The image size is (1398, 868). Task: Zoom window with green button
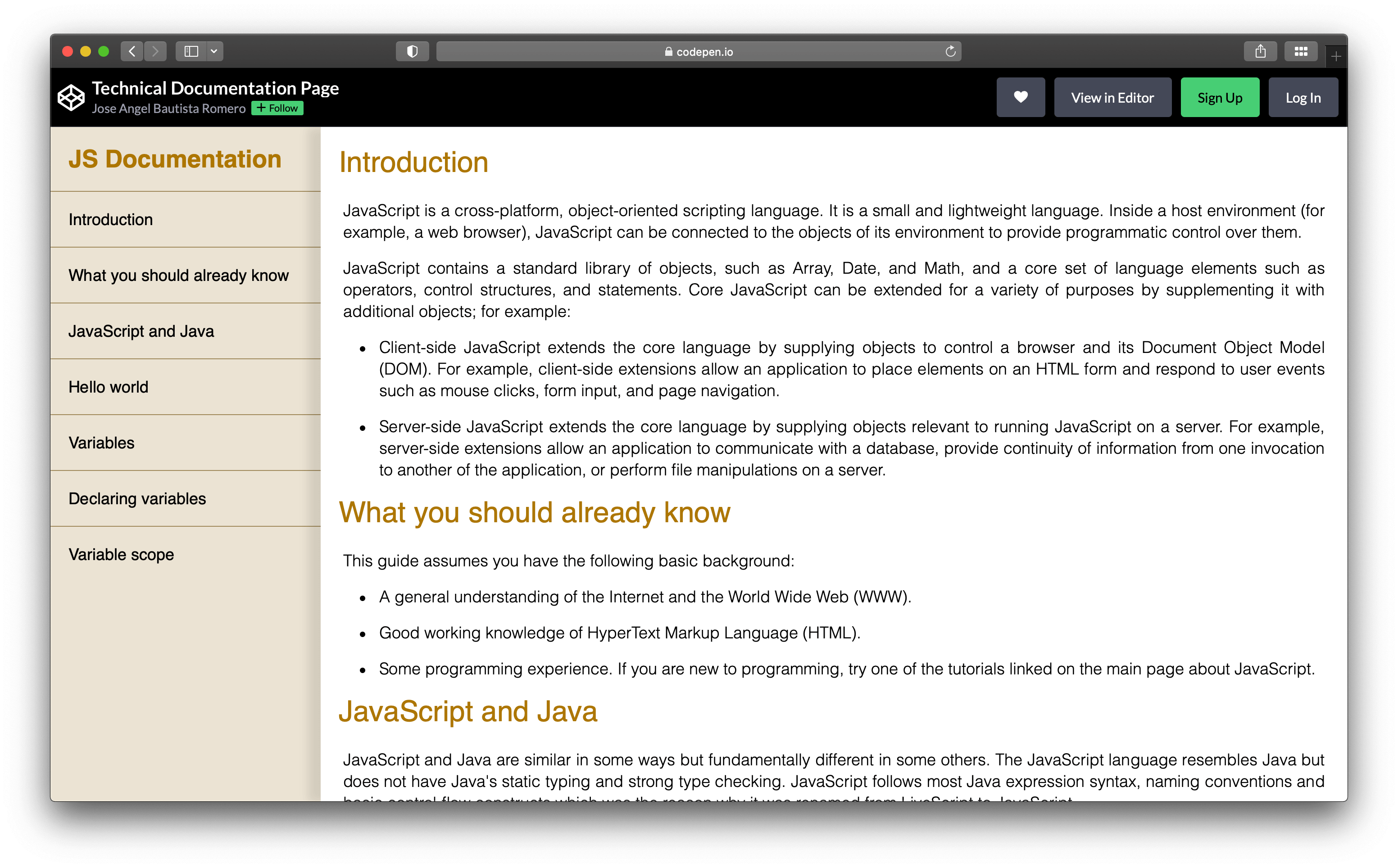pyautogui.click(x=104, y=52)
